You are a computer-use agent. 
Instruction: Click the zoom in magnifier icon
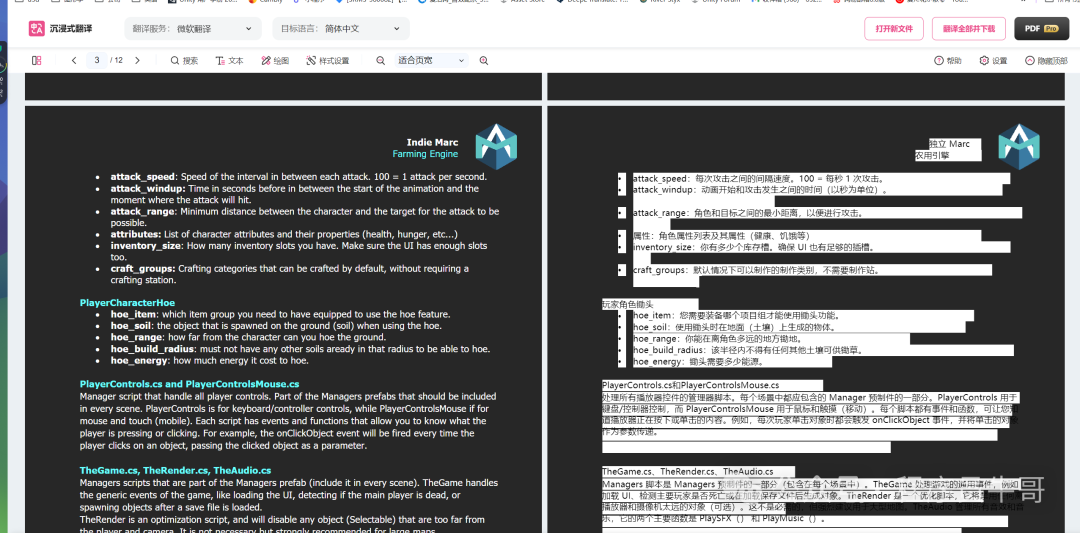tap(484, 61)
